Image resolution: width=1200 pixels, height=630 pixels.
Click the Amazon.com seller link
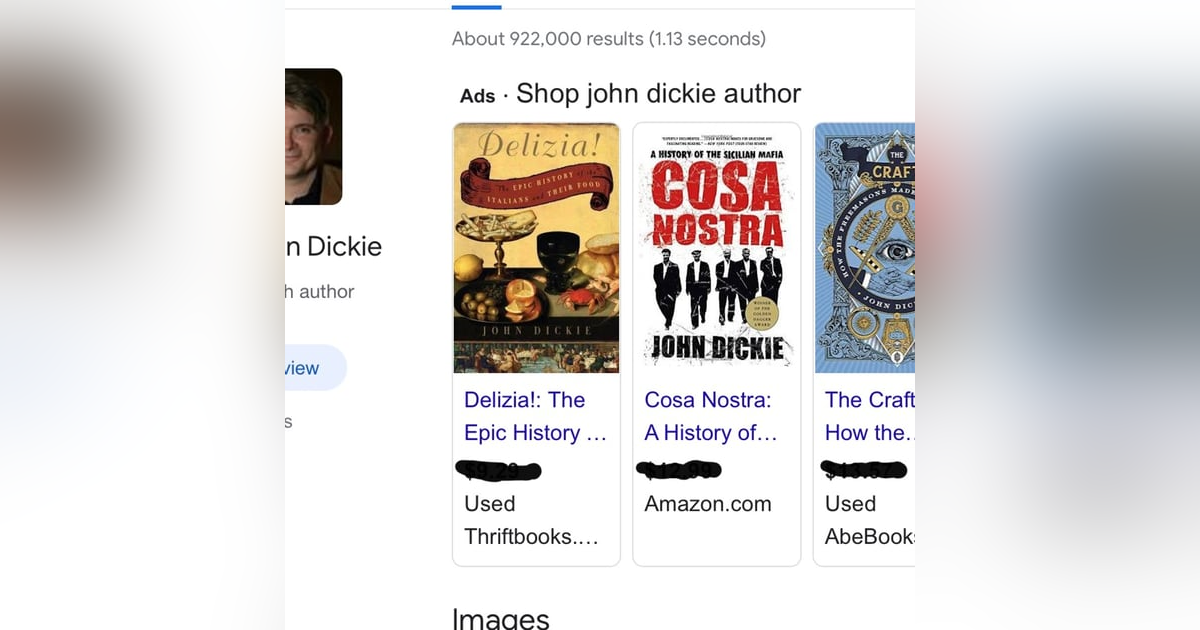[708, 503]
